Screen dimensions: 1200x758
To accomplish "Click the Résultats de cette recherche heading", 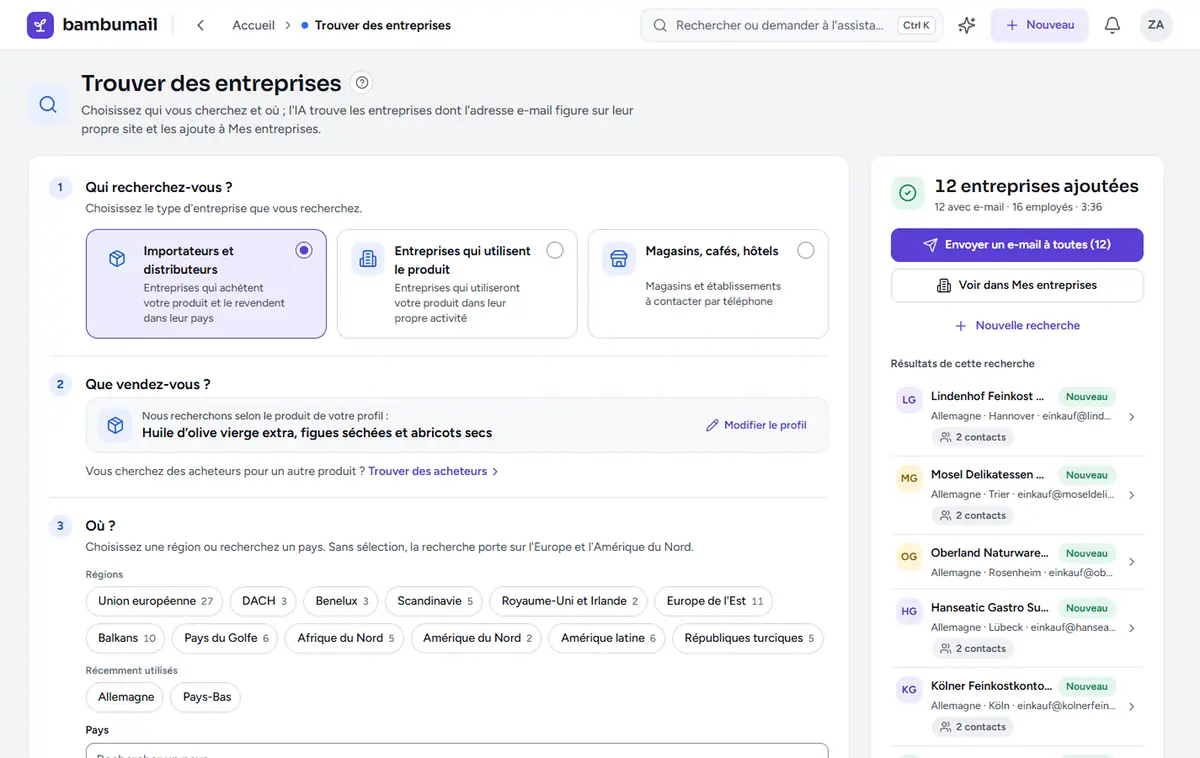I will [x=962, y=364].
